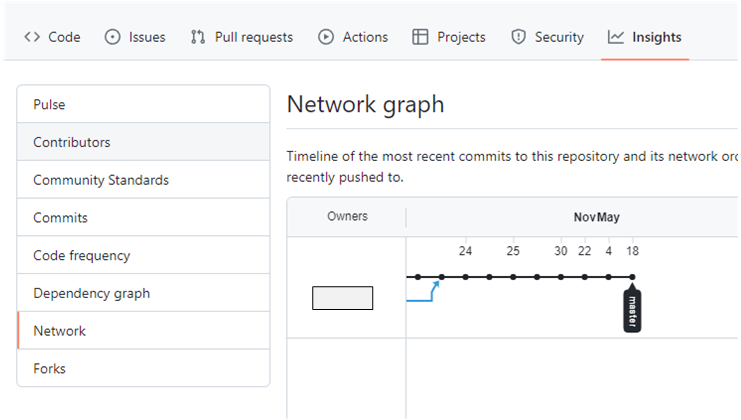Select the commit dot under date 25
This screenshot has width=741, height=420.
(x=513, y=277)
